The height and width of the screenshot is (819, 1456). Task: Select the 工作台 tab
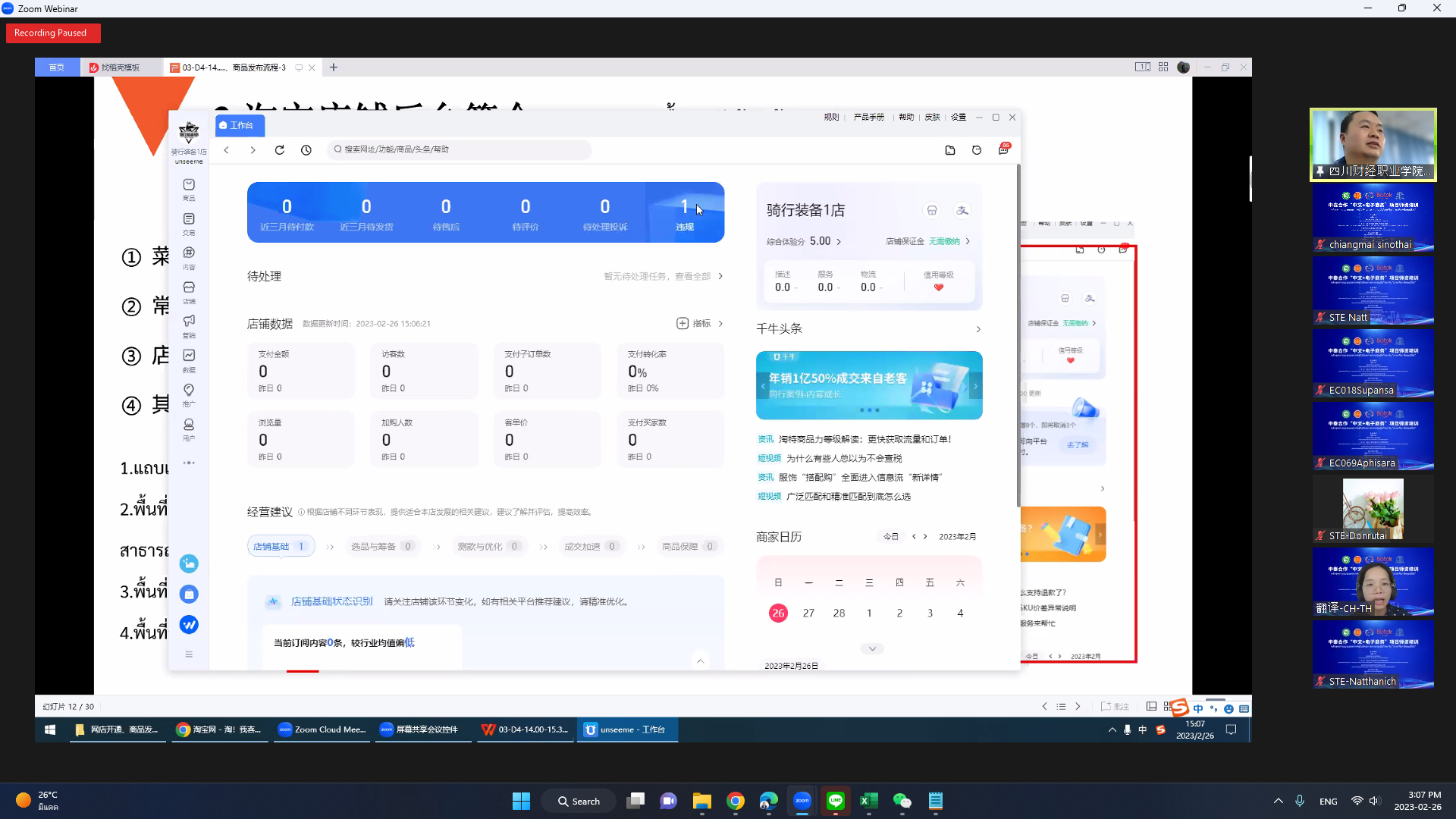click(x=240, y=125)
